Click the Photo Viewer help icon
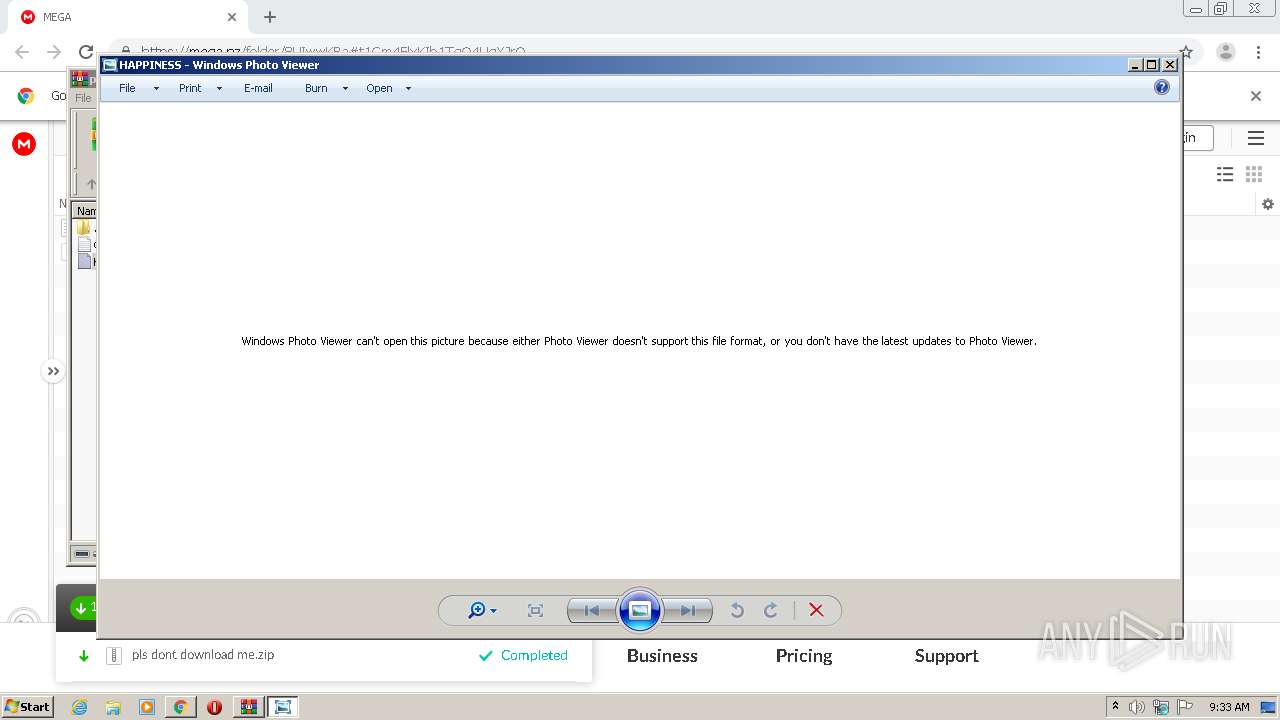Screen dimensions: 1280x720 [1161, 87]
